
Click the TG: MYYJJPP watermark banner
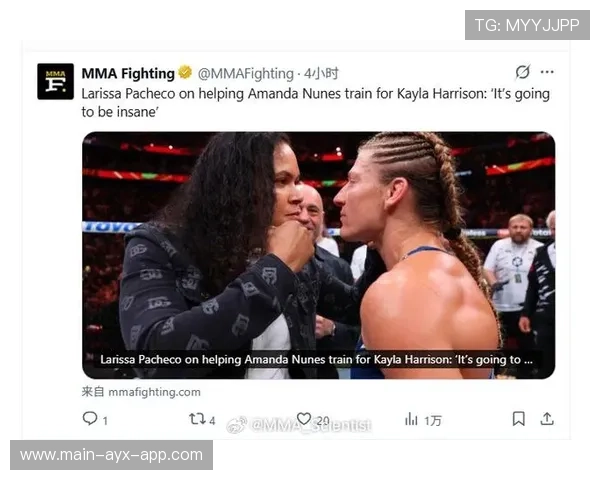coord(527,25)
